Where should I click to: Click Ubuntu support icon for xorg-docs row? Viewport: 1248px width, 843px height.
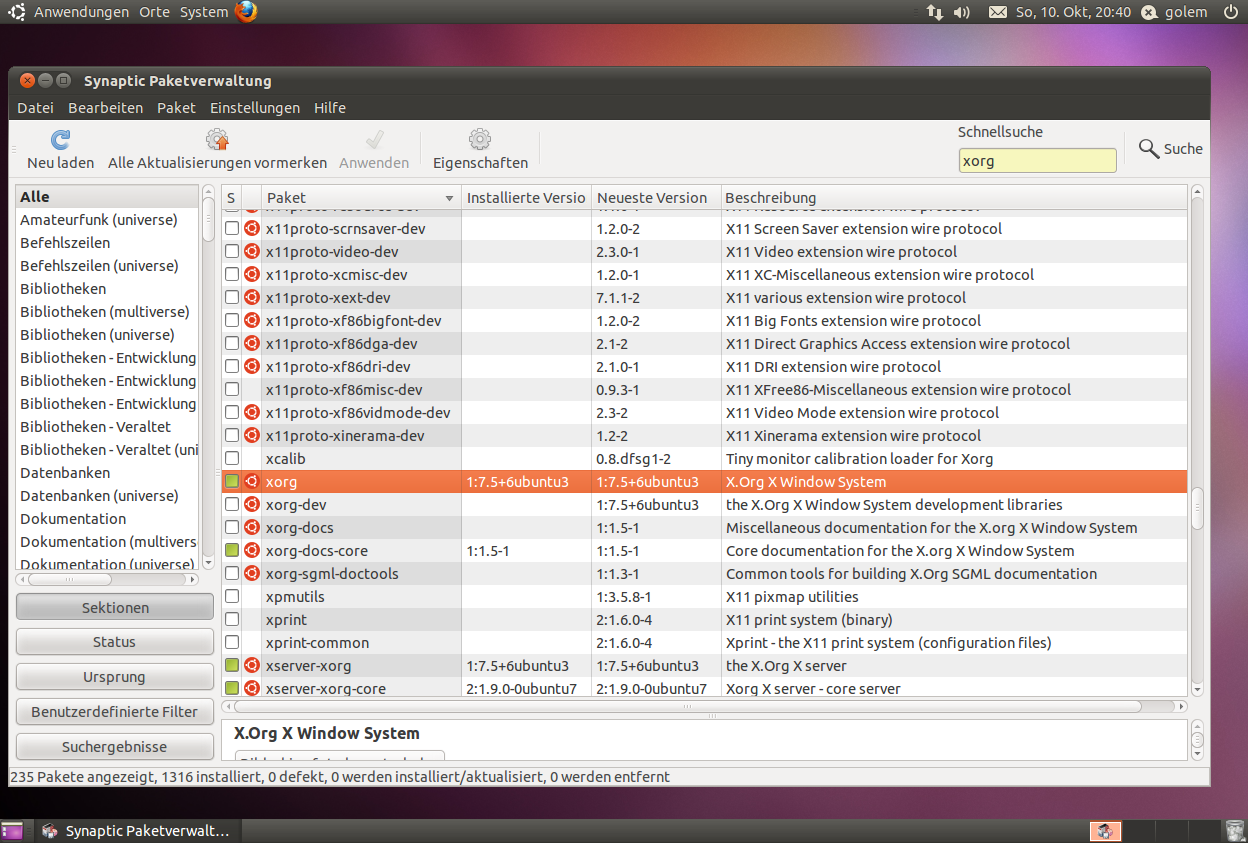pyautogui.click(x=252, y=528)
